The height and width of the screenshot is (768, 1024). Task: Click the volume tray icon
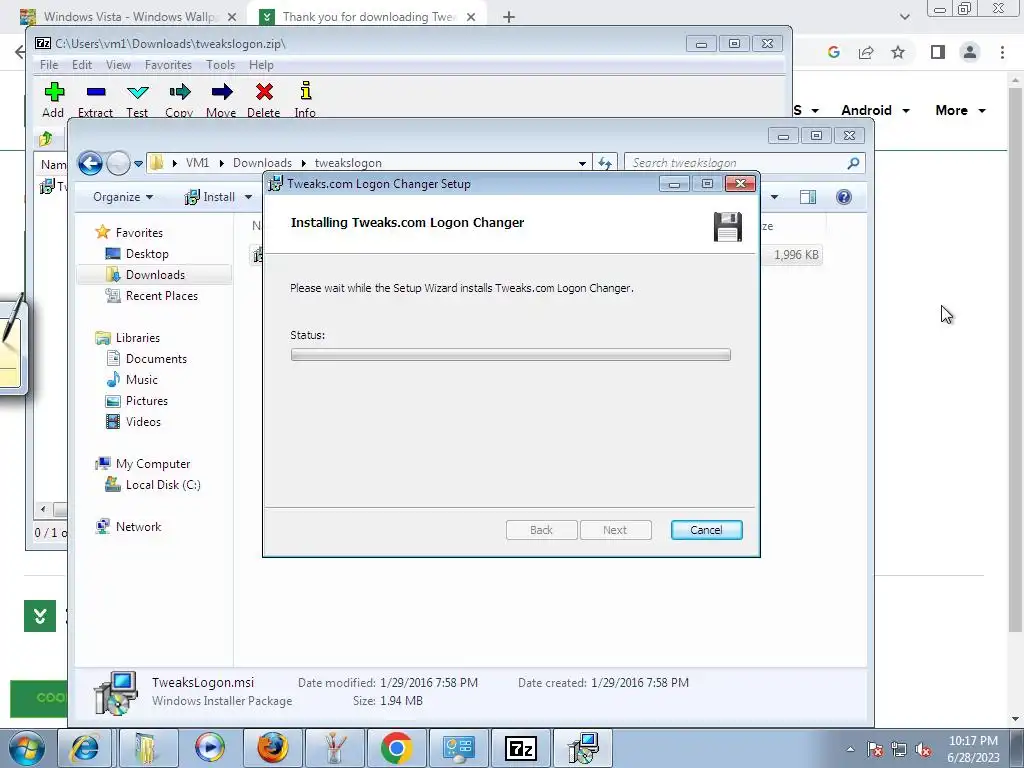tap(923, 750)
